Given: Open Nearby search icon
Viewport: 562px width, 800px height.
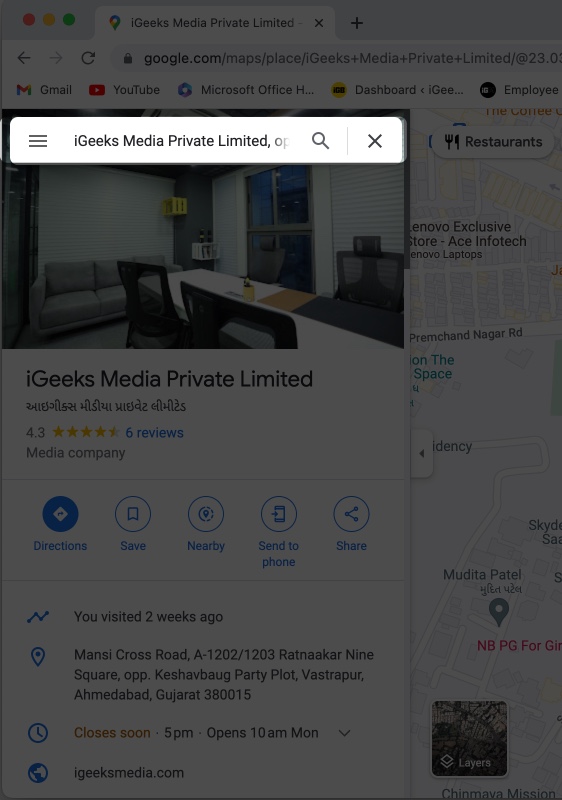Looking at the screenshot, I should pyautogui.click(x=206, y=514).
